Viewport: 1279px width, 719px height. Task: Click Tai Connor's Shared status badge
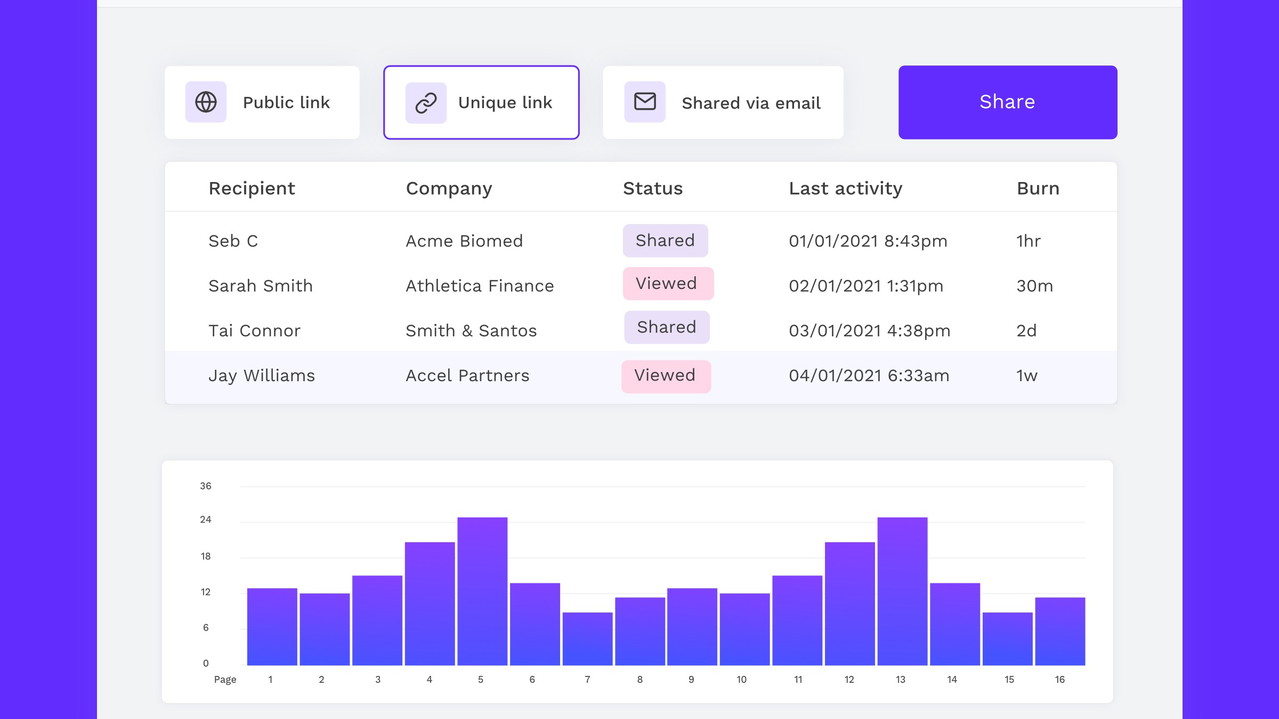(667, 328)
